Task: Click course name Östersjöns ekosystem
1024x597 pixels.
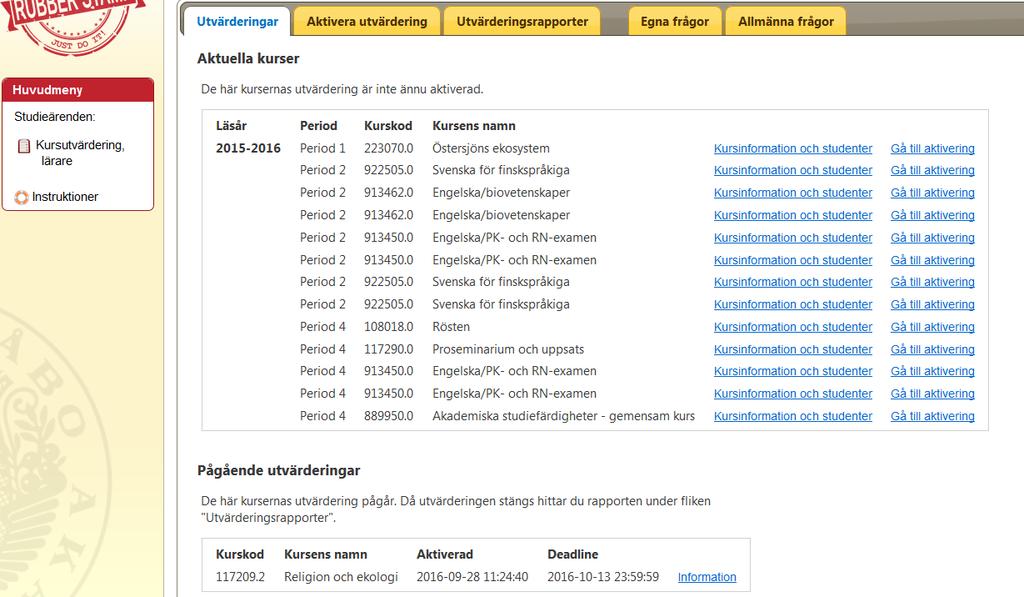Action: (x=490, y=148)
